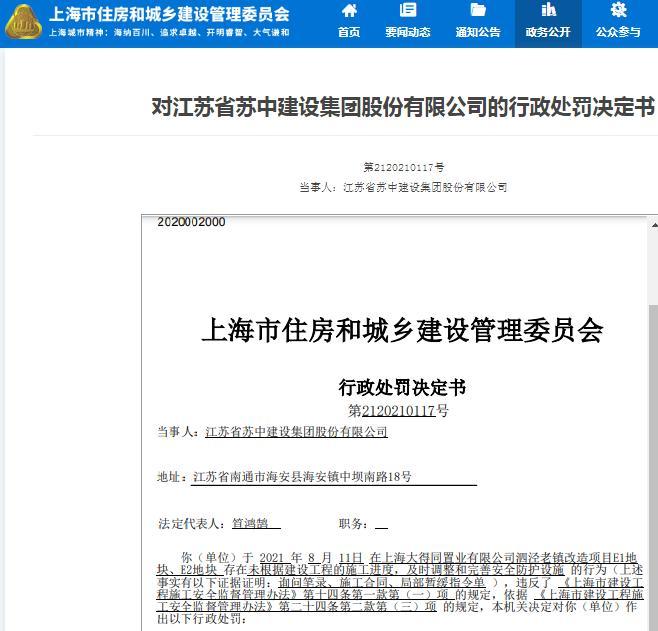This screenshot has height=631, width=658.
Task: Click the embedded document scrollbar thumb
Action: 653,466
